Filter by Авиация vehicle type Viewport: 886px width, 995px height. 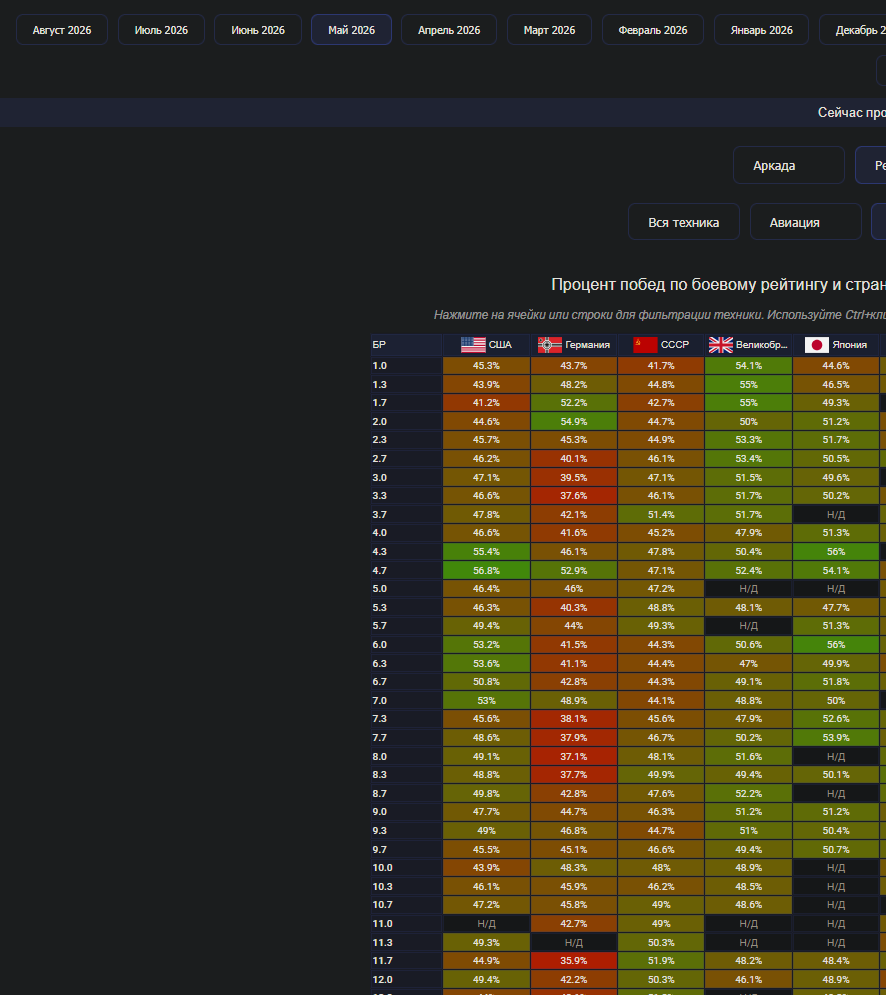[x=805, y=222]
